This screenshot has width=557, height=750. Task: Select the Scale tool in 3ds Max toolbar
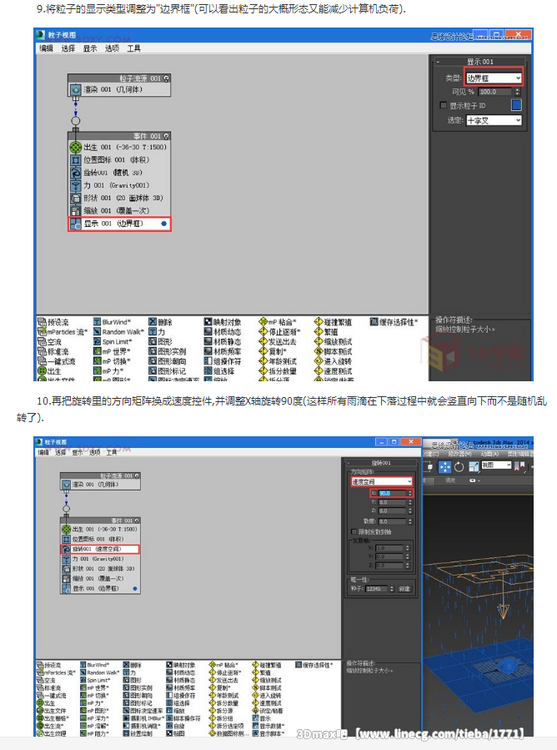474,467
